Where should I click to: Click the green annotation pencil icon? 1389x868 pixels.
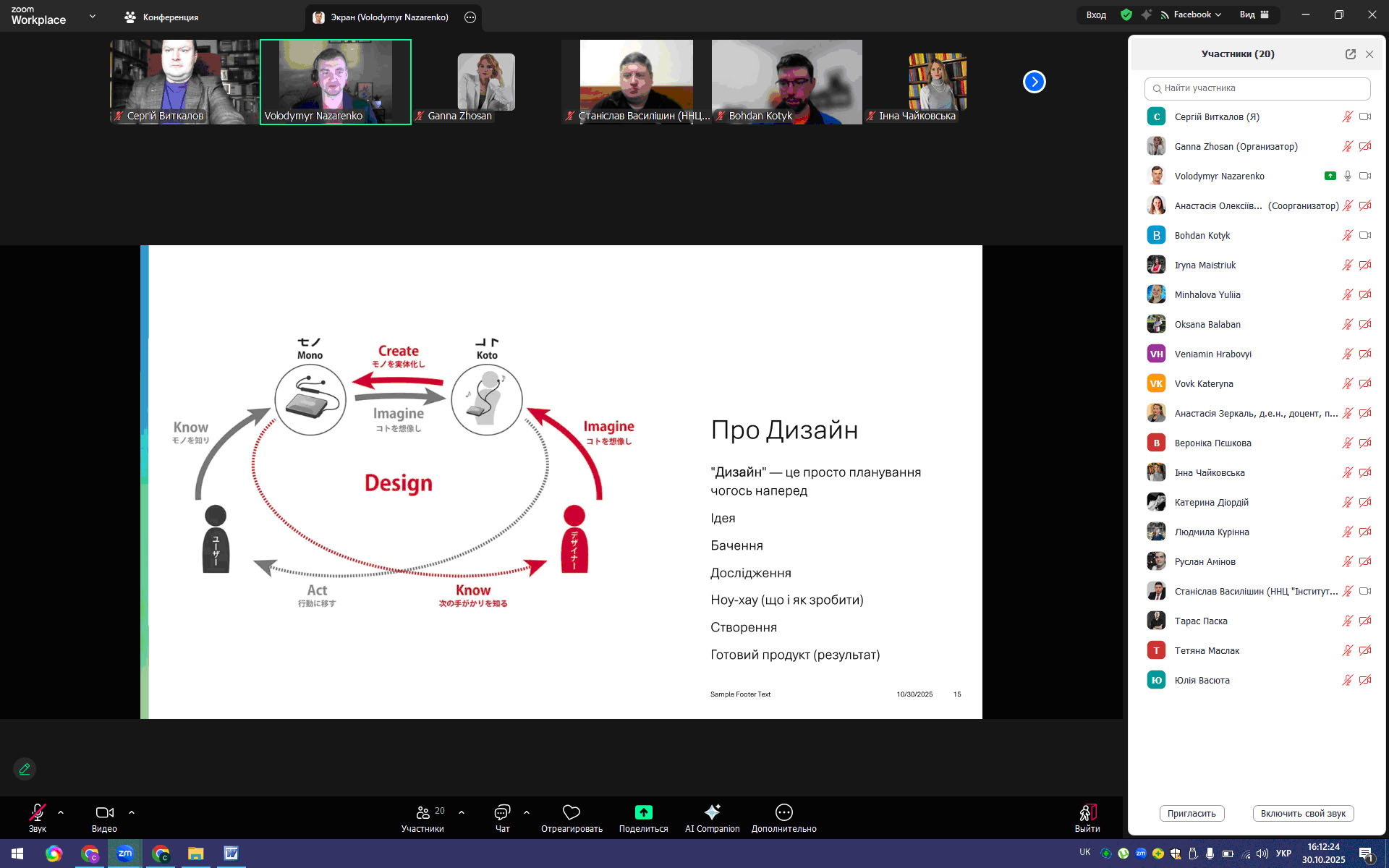25,769
